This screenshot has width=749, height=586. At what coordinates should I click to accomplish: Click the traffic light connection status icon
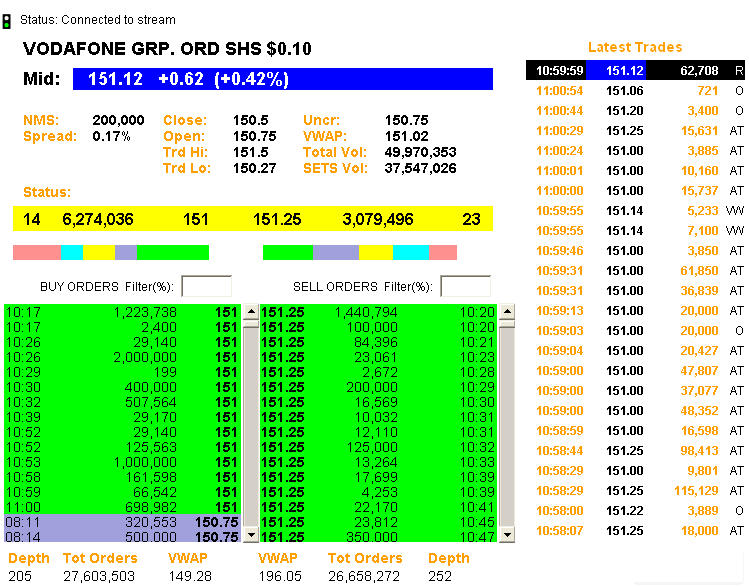coord(7,21)
